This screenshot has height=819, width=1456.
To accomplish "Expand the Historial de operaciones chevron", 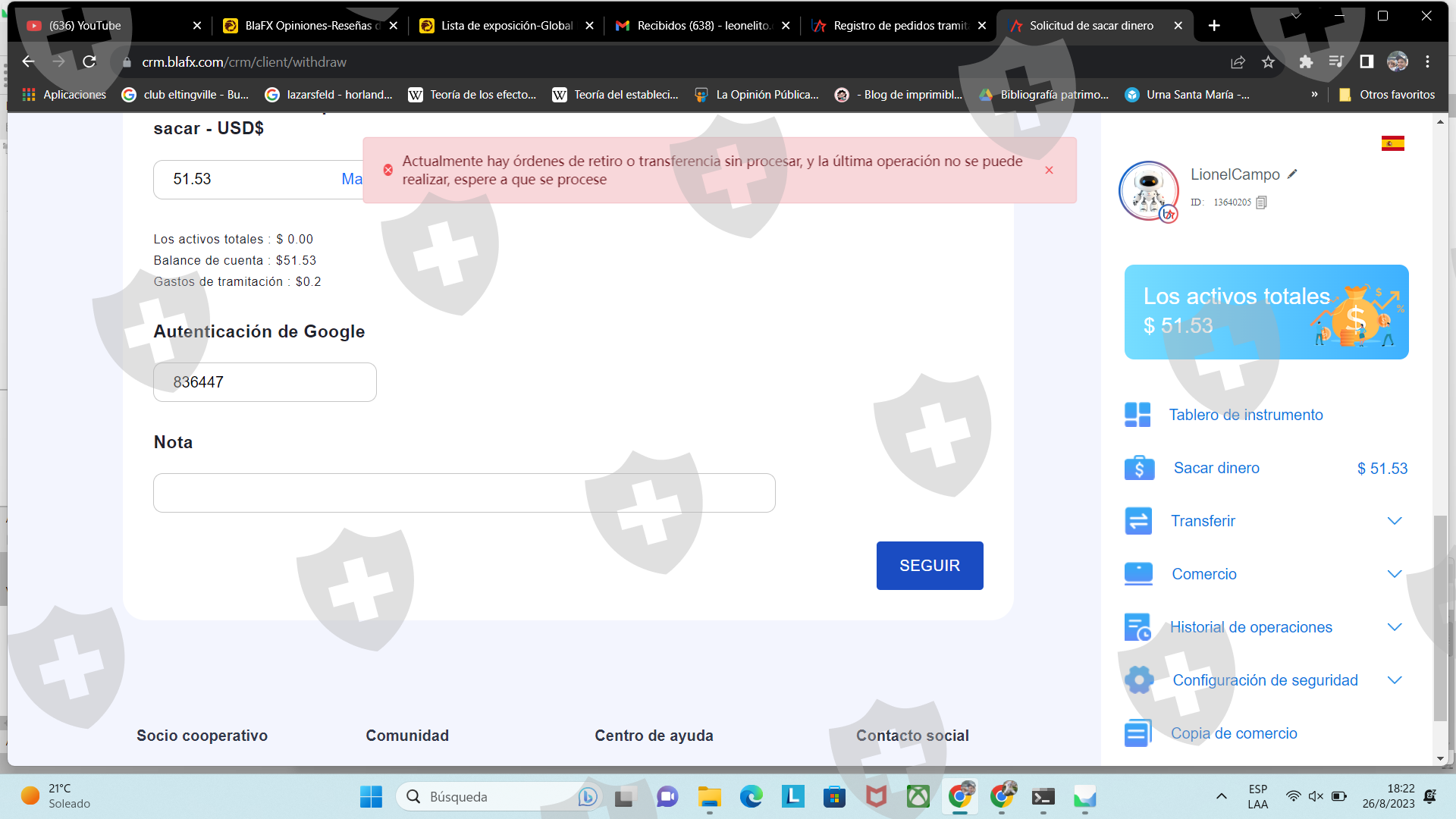I will [1394, 627].
